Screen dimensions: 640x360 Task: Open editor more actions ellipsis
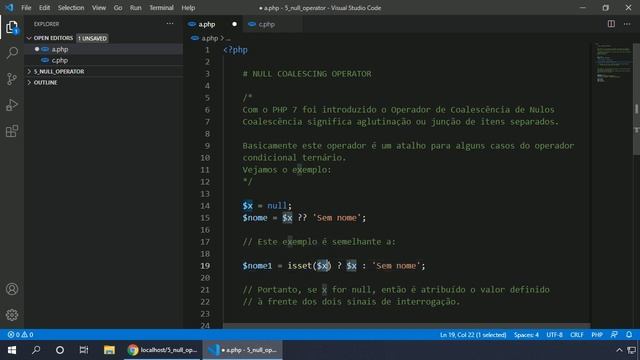click(627, 24)
